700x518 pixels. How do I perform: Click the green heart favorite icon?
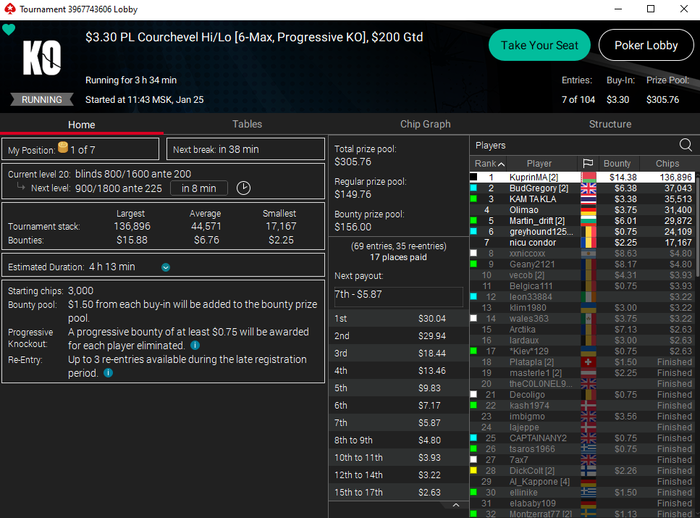click(x=8, y=30)
